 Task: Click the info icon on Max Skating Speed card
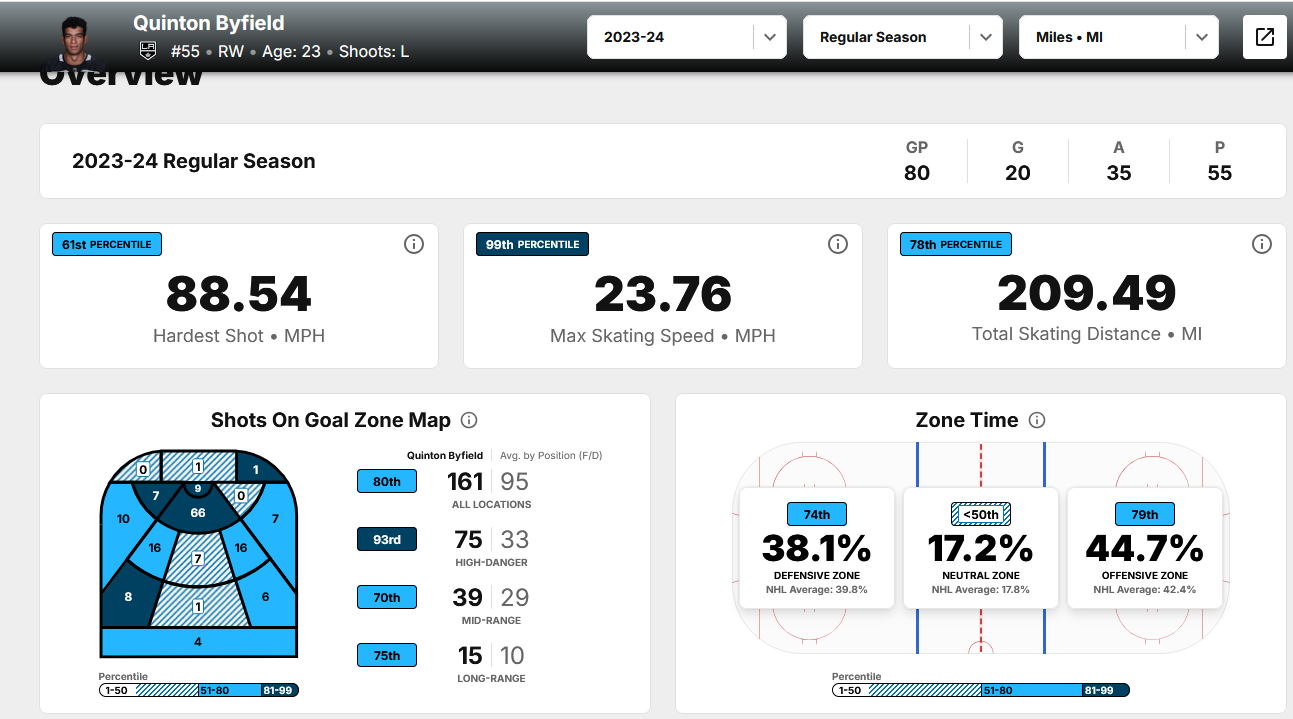[x=838, y=244]
